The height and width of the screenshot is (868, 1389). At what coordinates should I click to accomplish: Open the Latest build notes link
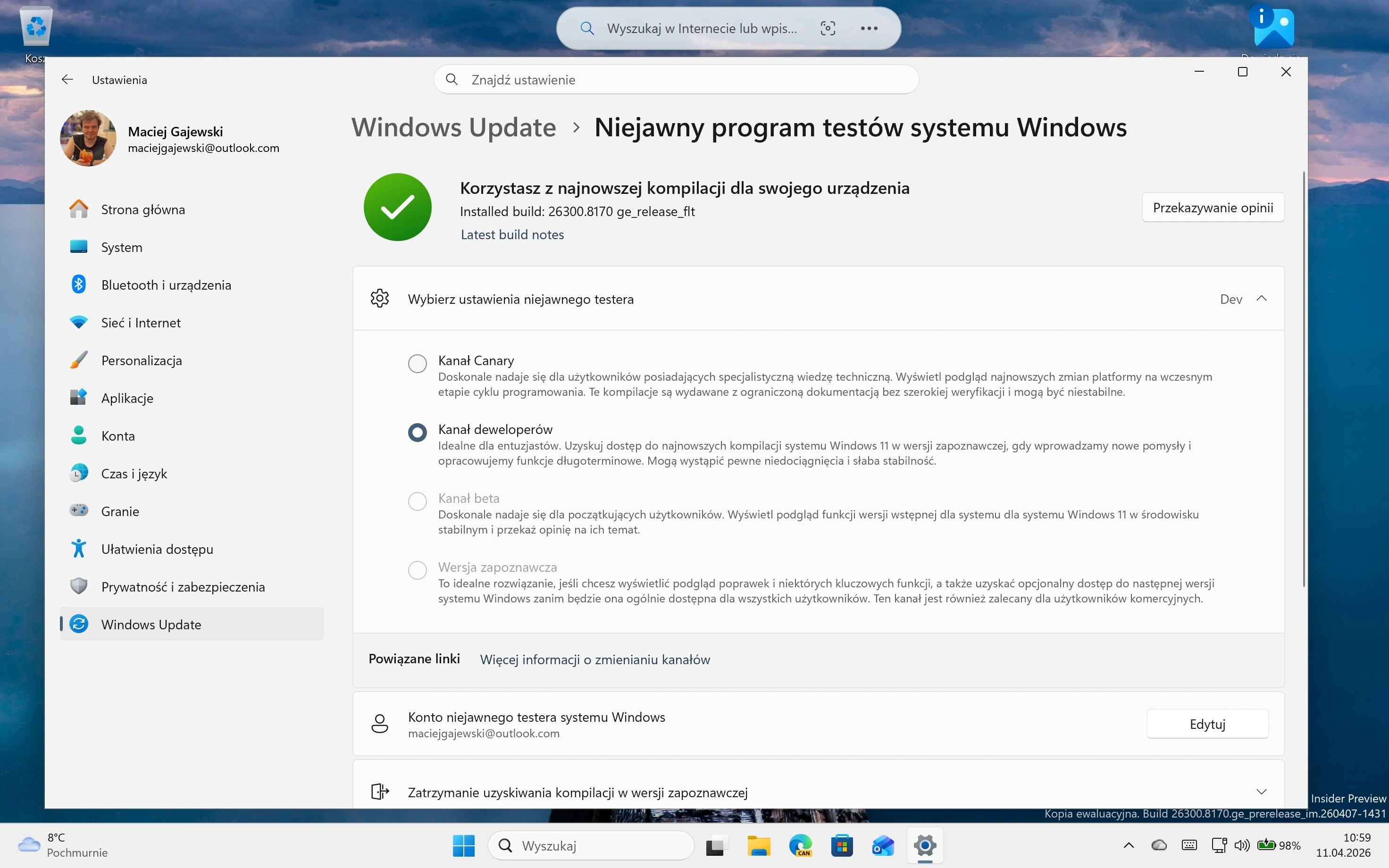coord(512,235)
